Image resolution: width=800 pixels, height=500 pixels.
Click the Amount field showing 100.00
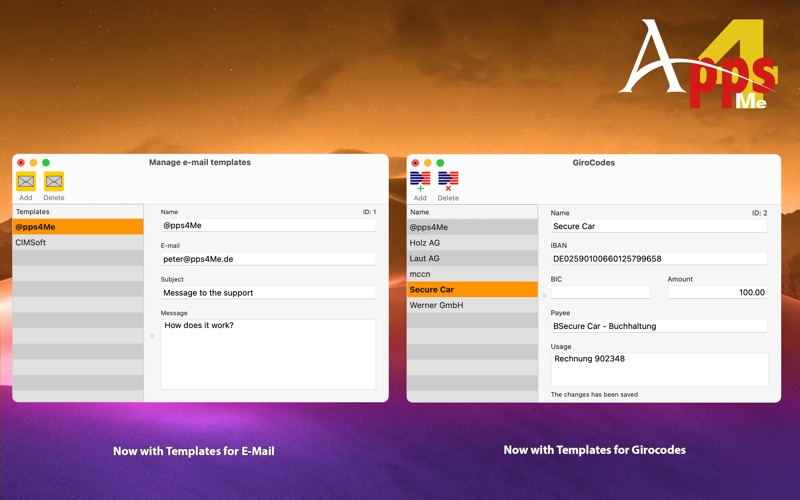[717, 292]
